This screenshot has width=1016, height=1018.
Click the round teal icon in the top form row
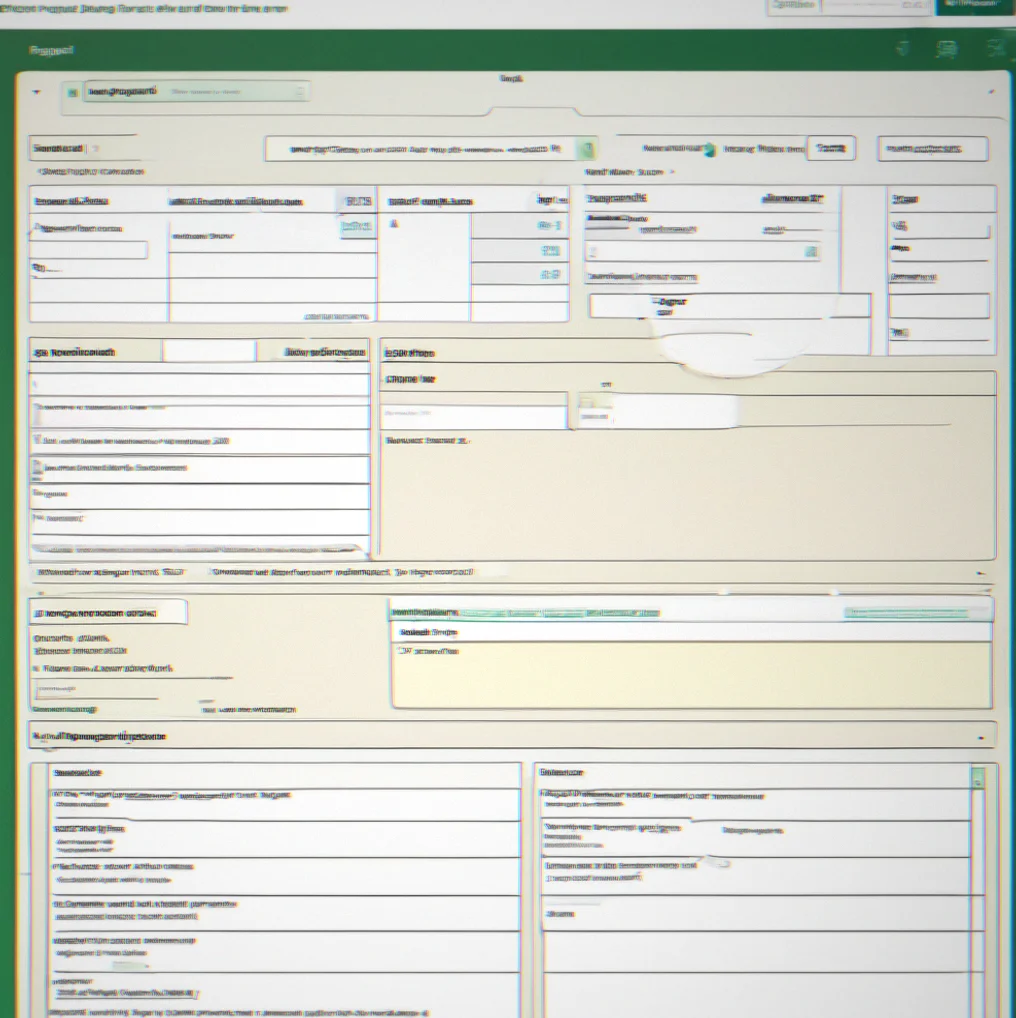pos(710,149)
